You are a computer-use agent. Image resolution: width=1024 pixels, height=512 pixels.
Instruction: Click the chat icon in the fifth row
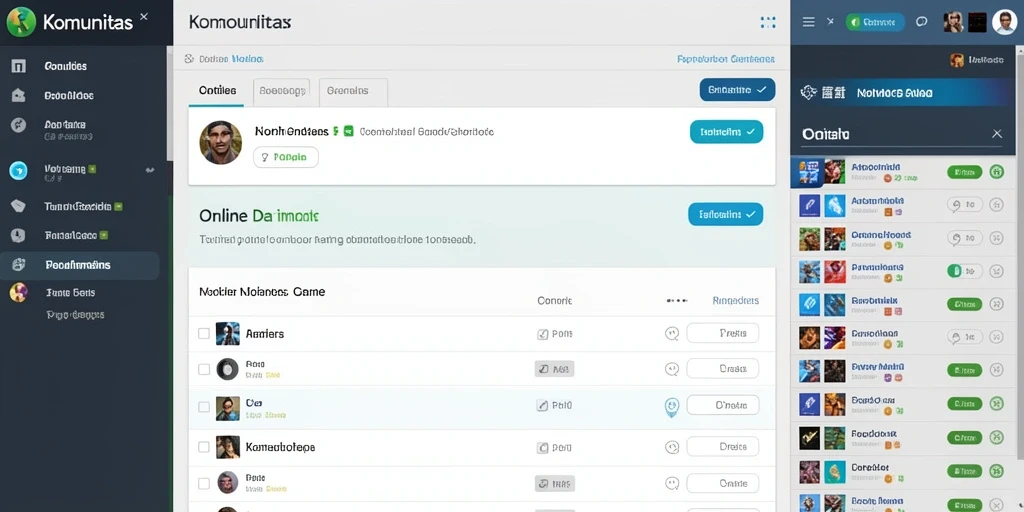point(671,484)
